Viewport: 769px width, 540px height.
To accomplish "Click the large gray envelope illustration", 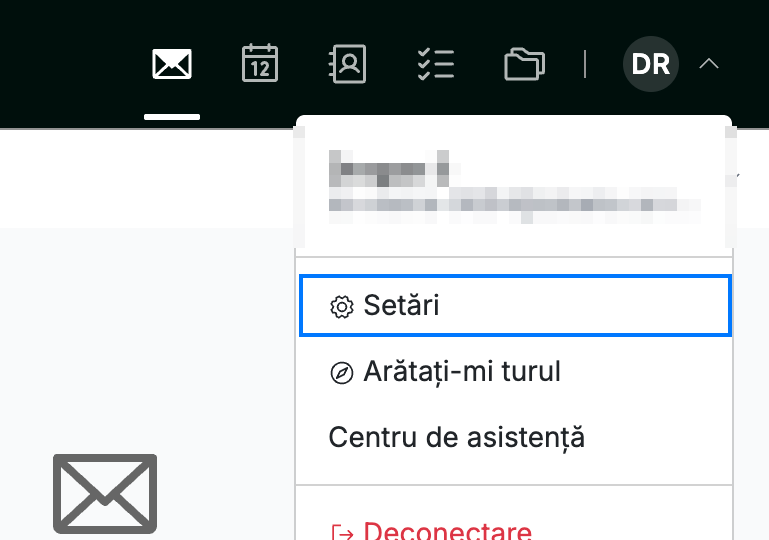I will pyautogui.click(x=105, y=493).
